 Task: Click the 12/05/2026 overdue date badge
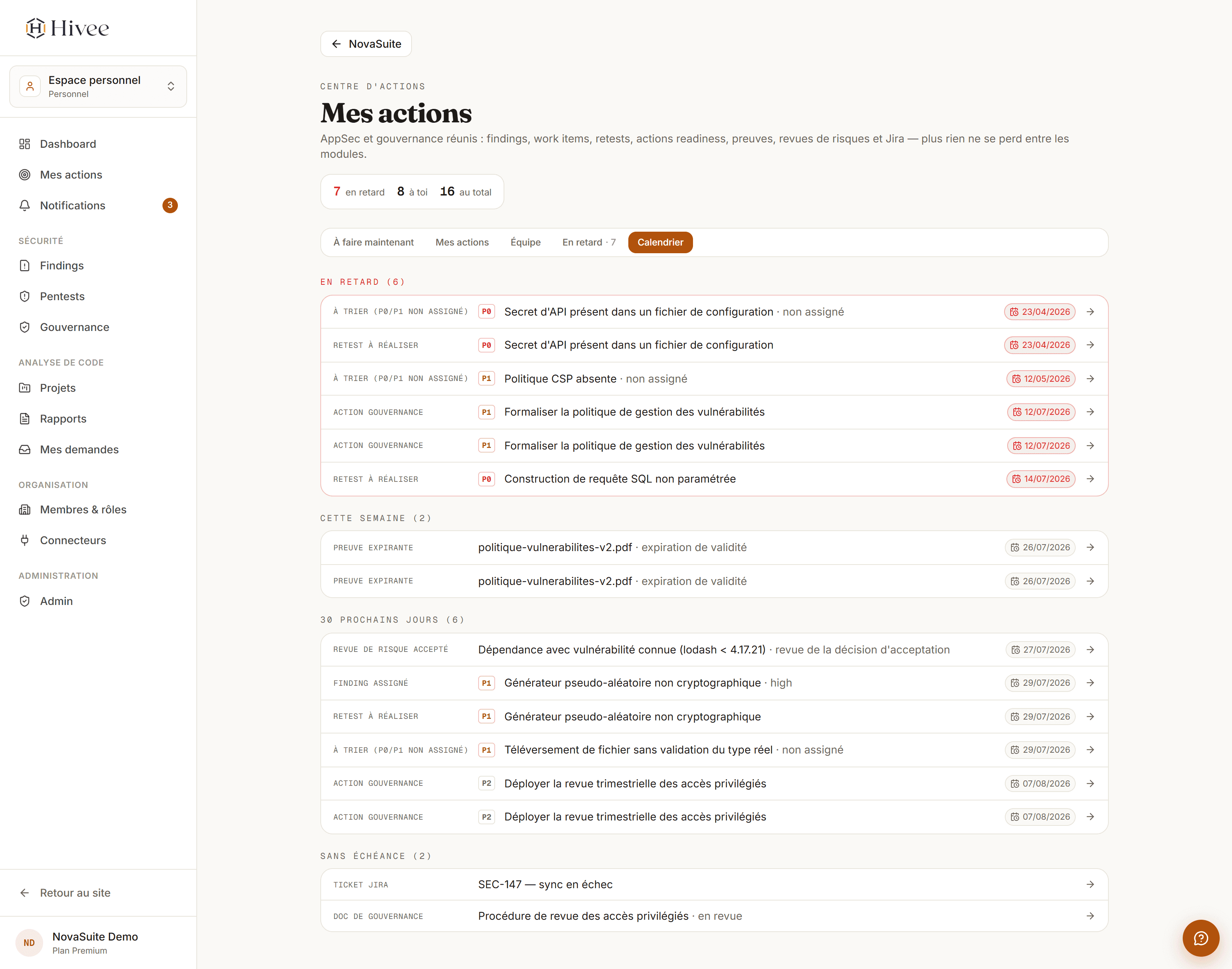tap(1041, 378)
